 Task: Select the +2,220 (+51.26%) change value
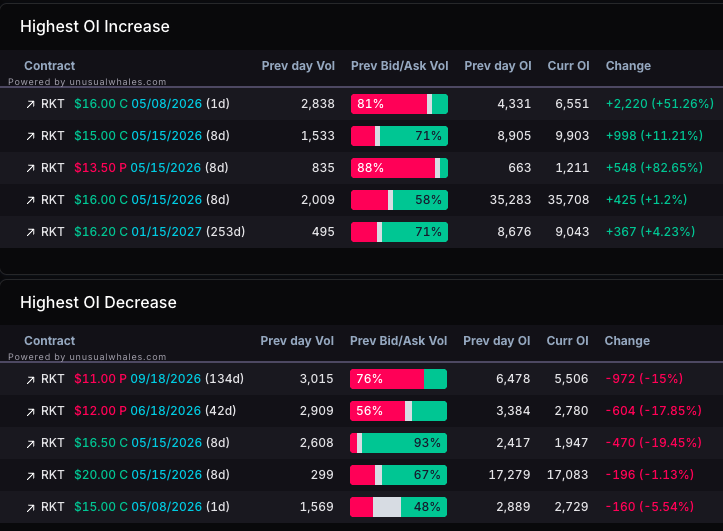click(x=660, y=104)
